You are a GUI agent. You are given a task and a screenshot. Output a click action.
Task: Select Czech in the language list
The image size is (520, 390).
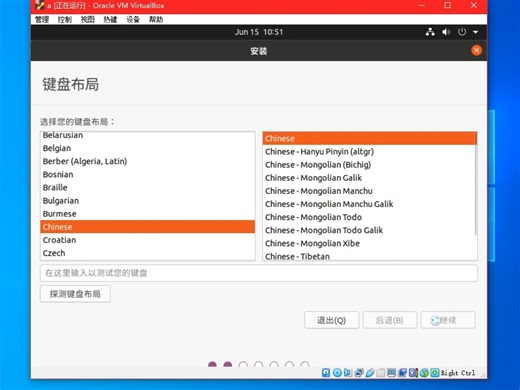(148, 253)
